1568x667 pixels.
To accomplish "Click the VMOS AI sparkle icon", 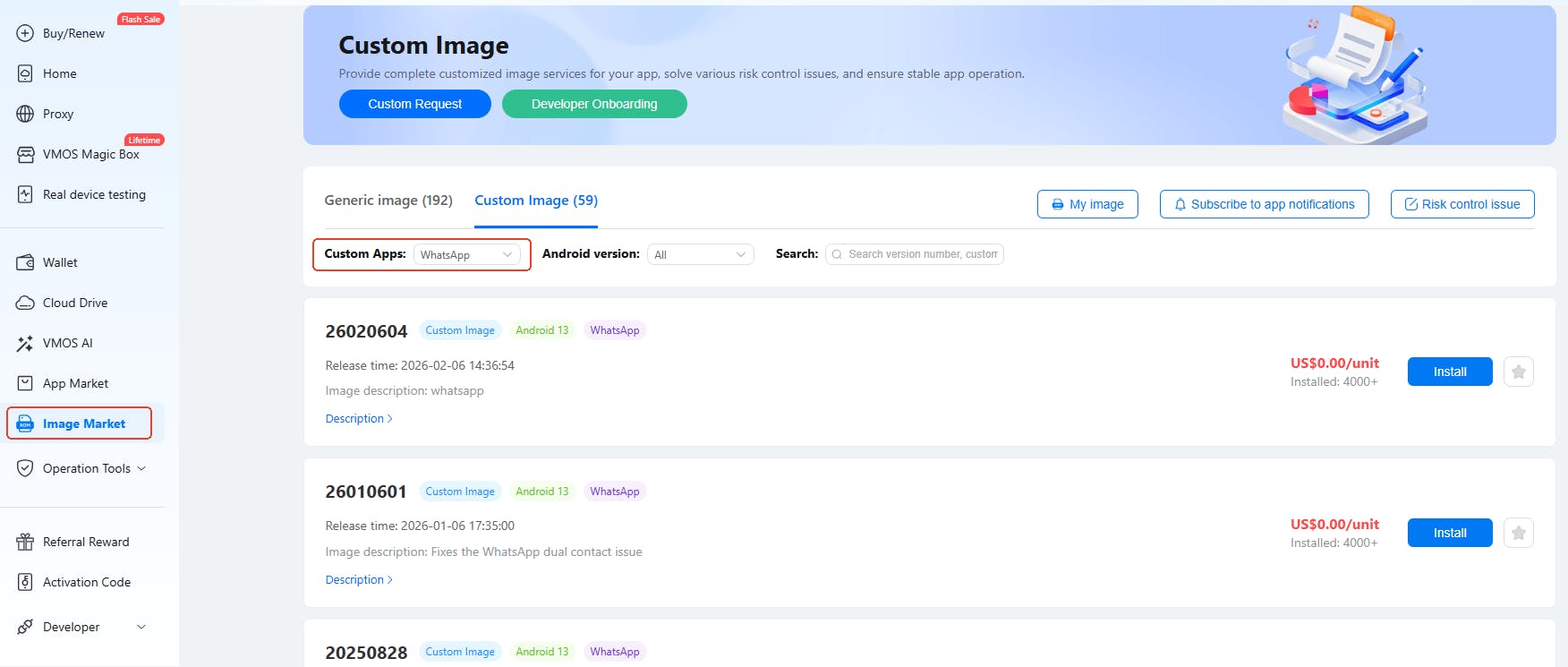I will click(25, 343).
